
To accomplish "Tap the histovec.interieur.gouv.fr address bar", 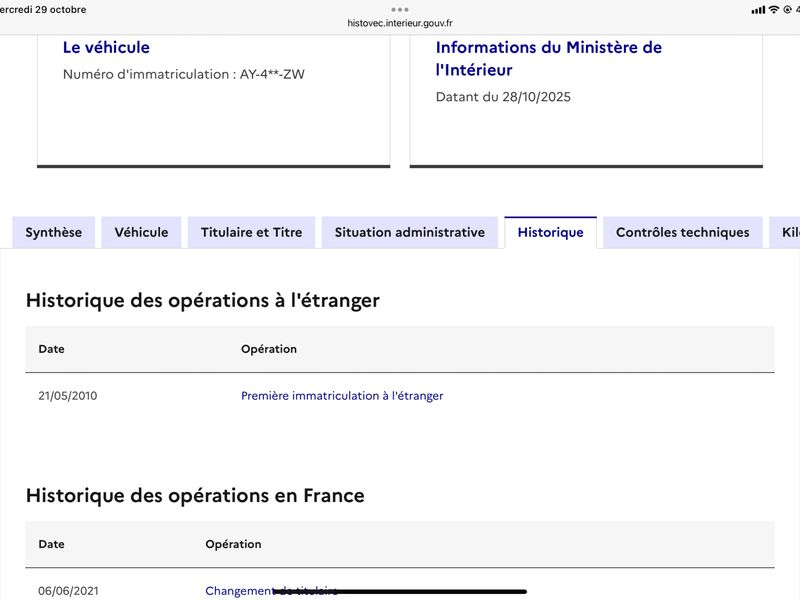I will (400, 23).
